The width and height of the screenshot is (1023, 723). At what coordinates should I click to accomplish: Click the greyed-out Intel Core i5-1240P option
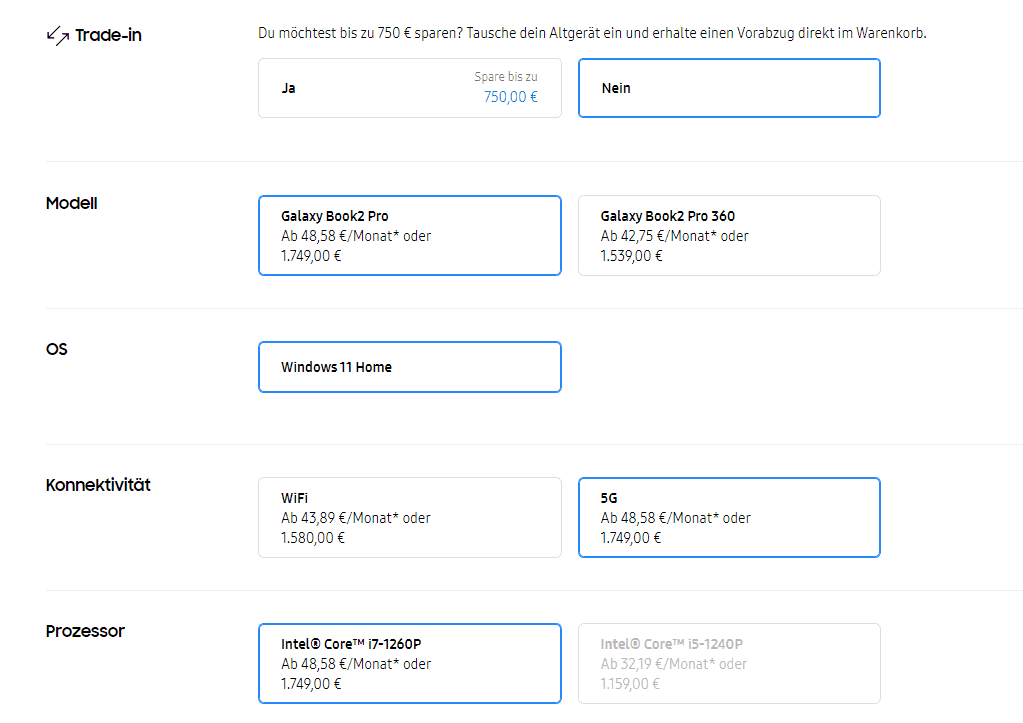729,663
